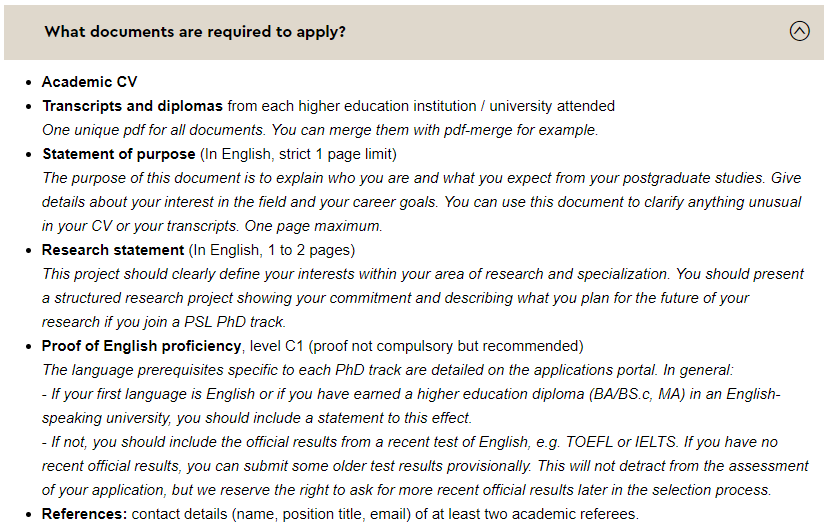
Task: Click the bold "References:" label
Action: tap(85, 514)
